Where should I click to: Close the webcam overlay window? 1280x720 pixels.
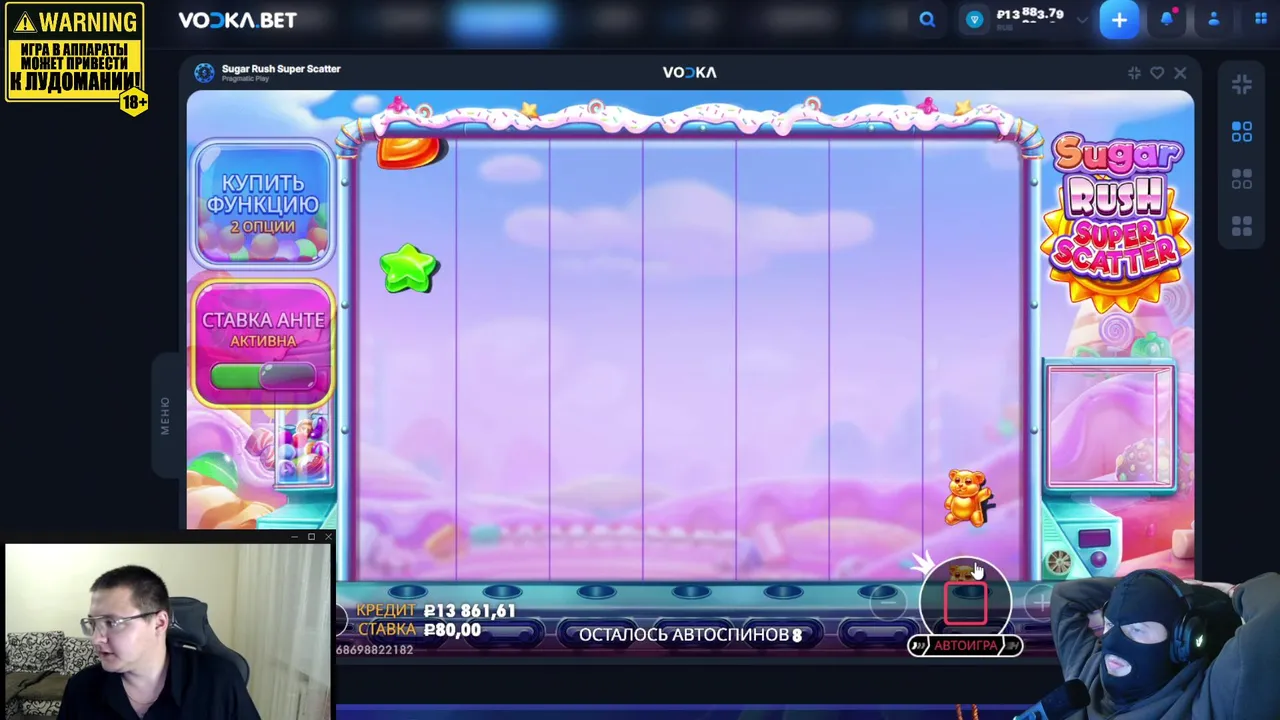[327, 537]
